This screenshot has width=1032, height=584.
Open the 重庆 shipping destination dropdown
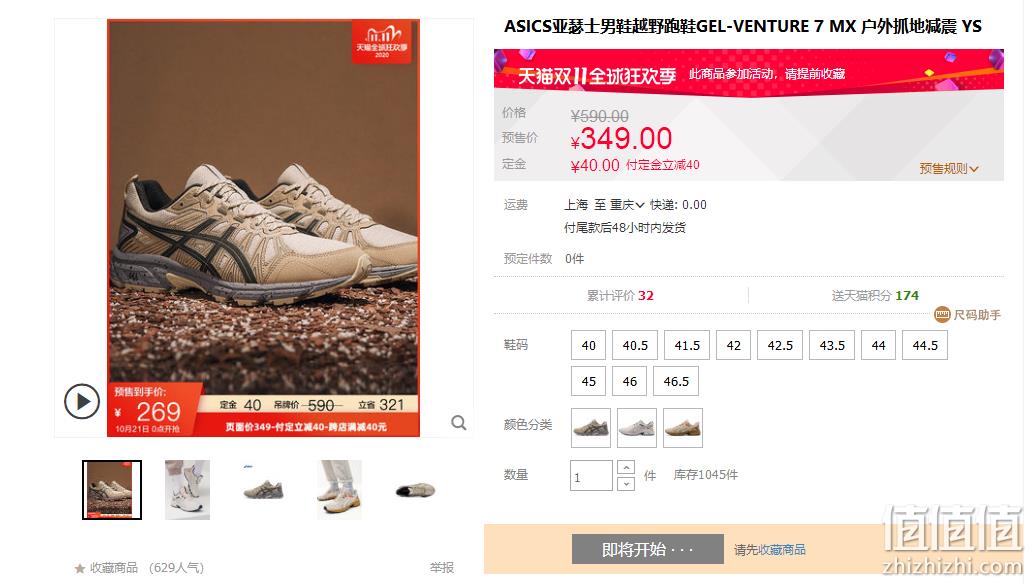[627, 205]
